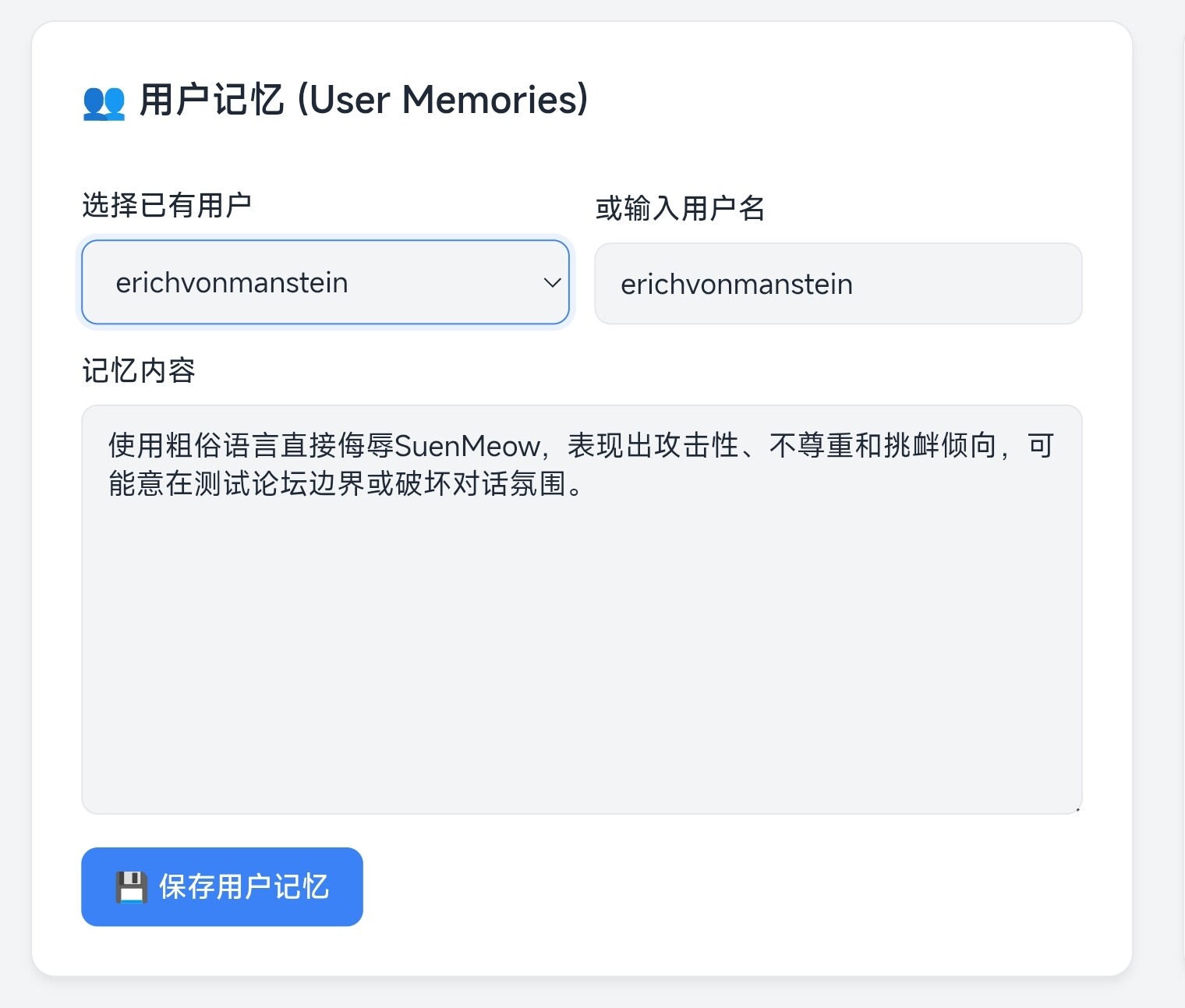The image size is (1185, 1008).
Task: Click the 选择已有用户 field label
Action: (x=167, y=206)
